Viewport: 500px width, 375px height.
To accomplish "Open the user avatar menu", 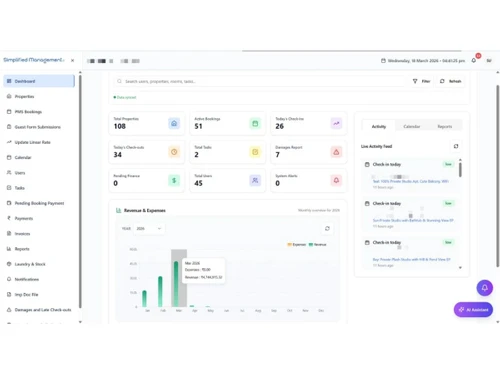I will coord(489,61).
